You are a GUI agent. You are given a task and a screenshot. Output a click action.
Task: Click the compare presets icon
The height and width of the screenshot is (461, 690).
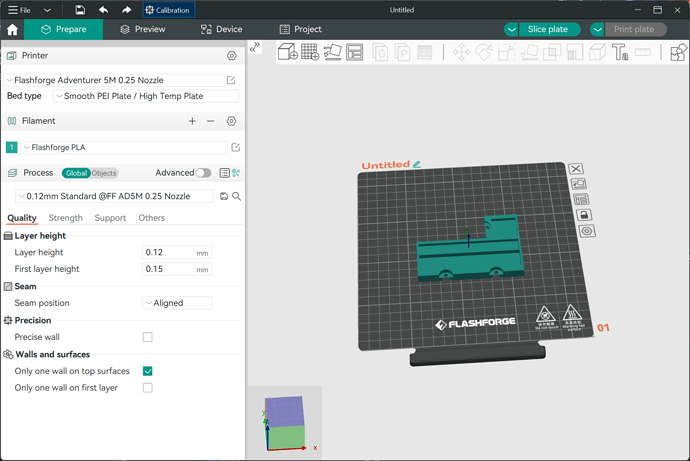(x=236, y=173)
